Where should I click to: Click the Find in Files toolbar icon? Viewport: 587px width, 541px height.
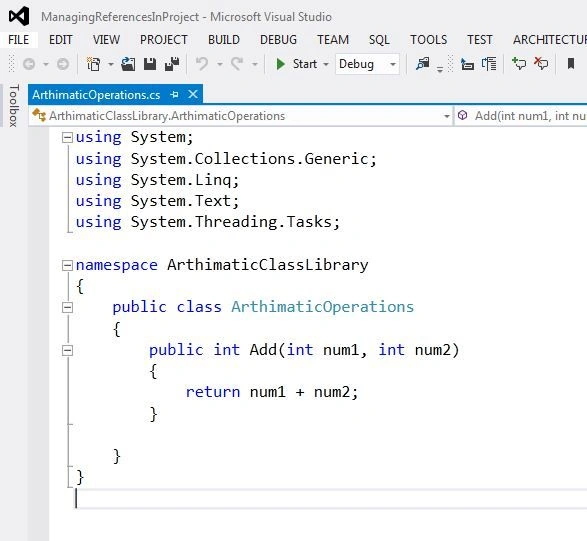pyautogui.click(x=423, y=64)
